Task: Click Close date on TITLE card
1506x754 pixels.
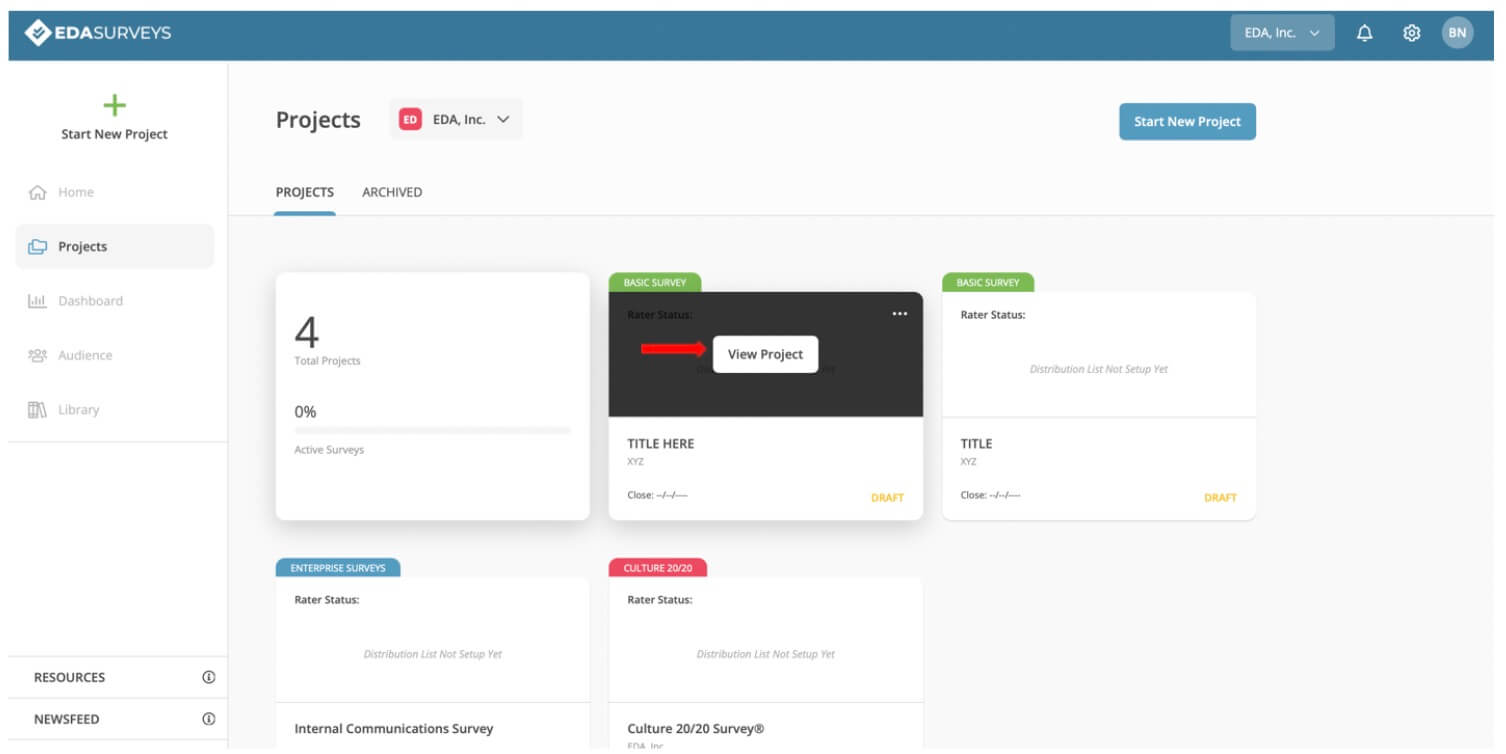Action: [x=991, y=495]
